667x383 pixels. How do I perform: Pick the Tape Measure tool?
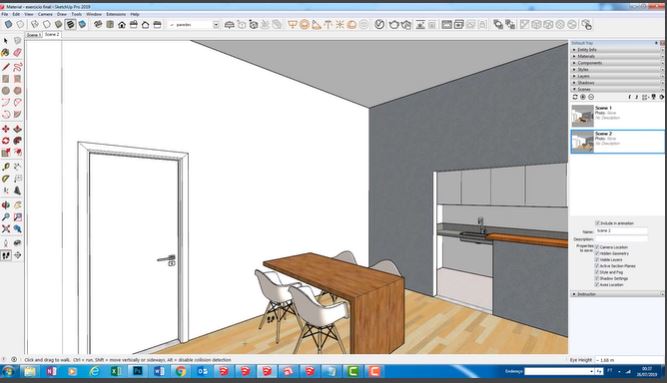coord(6,167)
